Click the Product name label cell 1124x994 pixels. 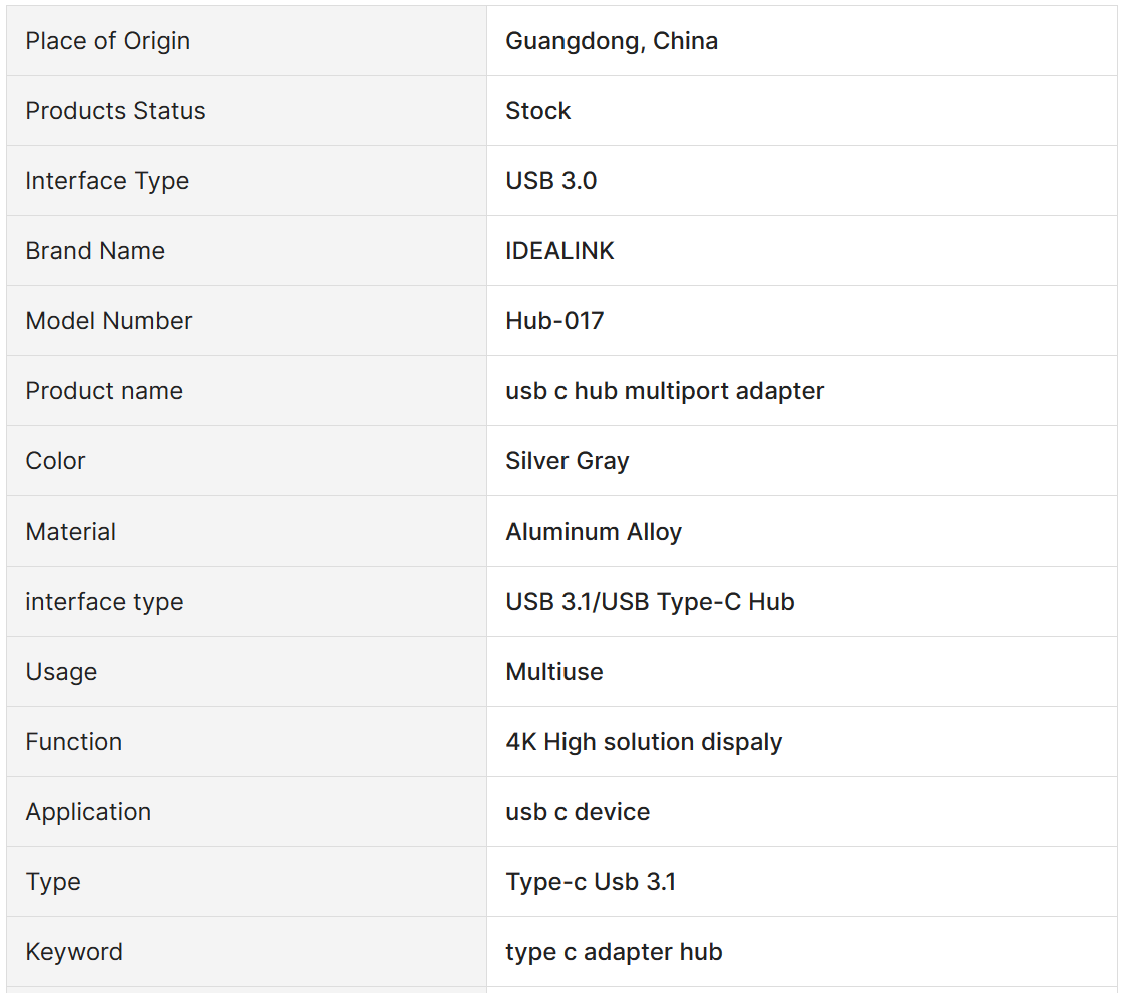104,391
